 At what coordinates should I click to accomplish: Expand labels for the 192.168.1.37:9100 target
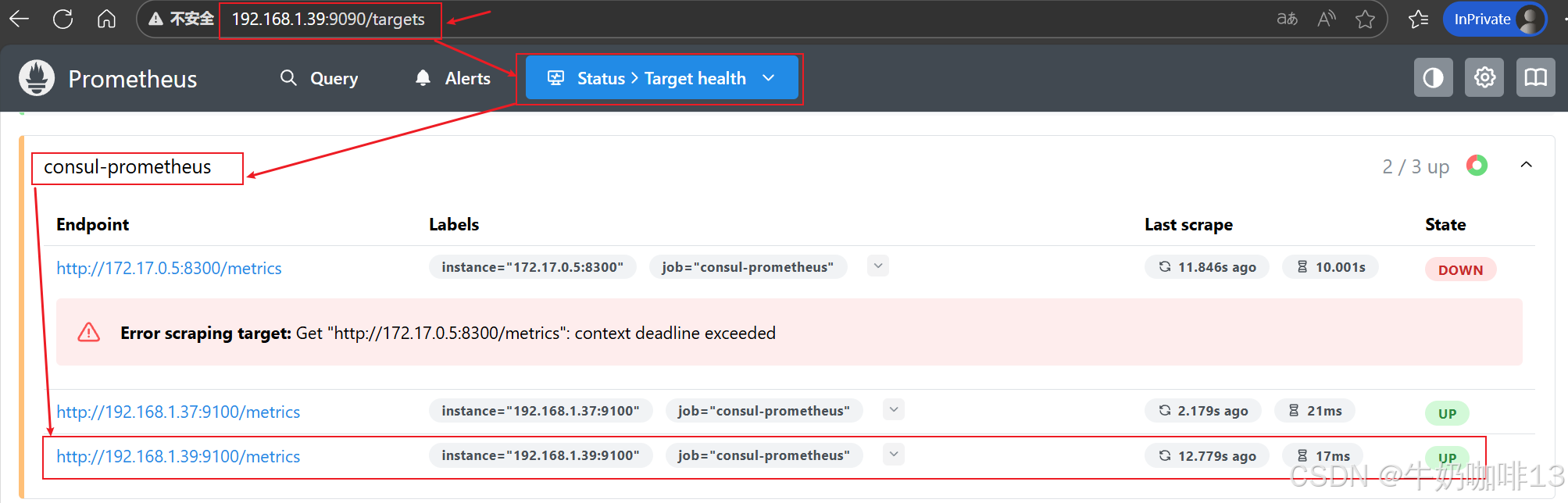point(894,409)
